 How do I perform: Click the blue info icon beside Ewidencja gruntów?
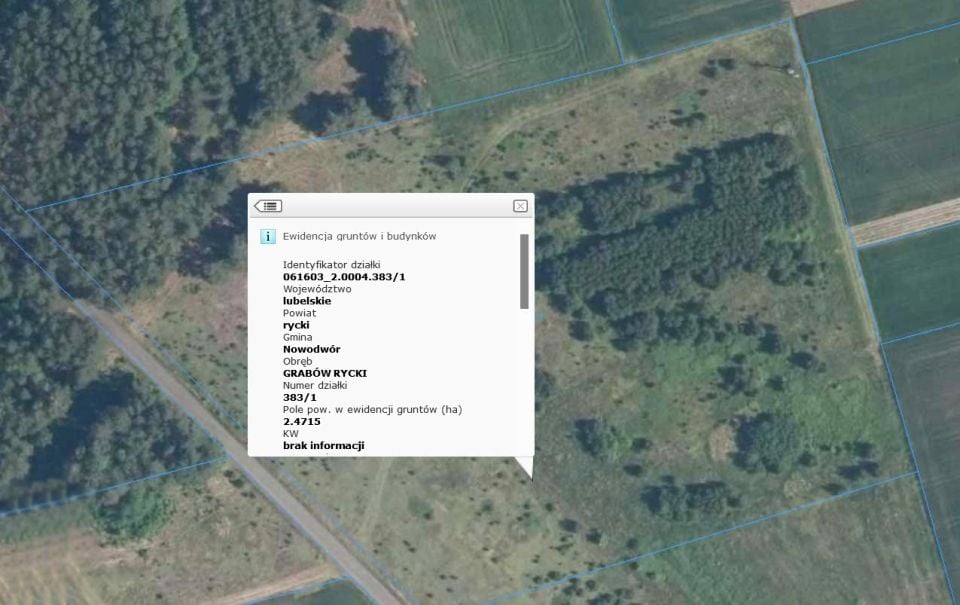[x=268, y=236]
